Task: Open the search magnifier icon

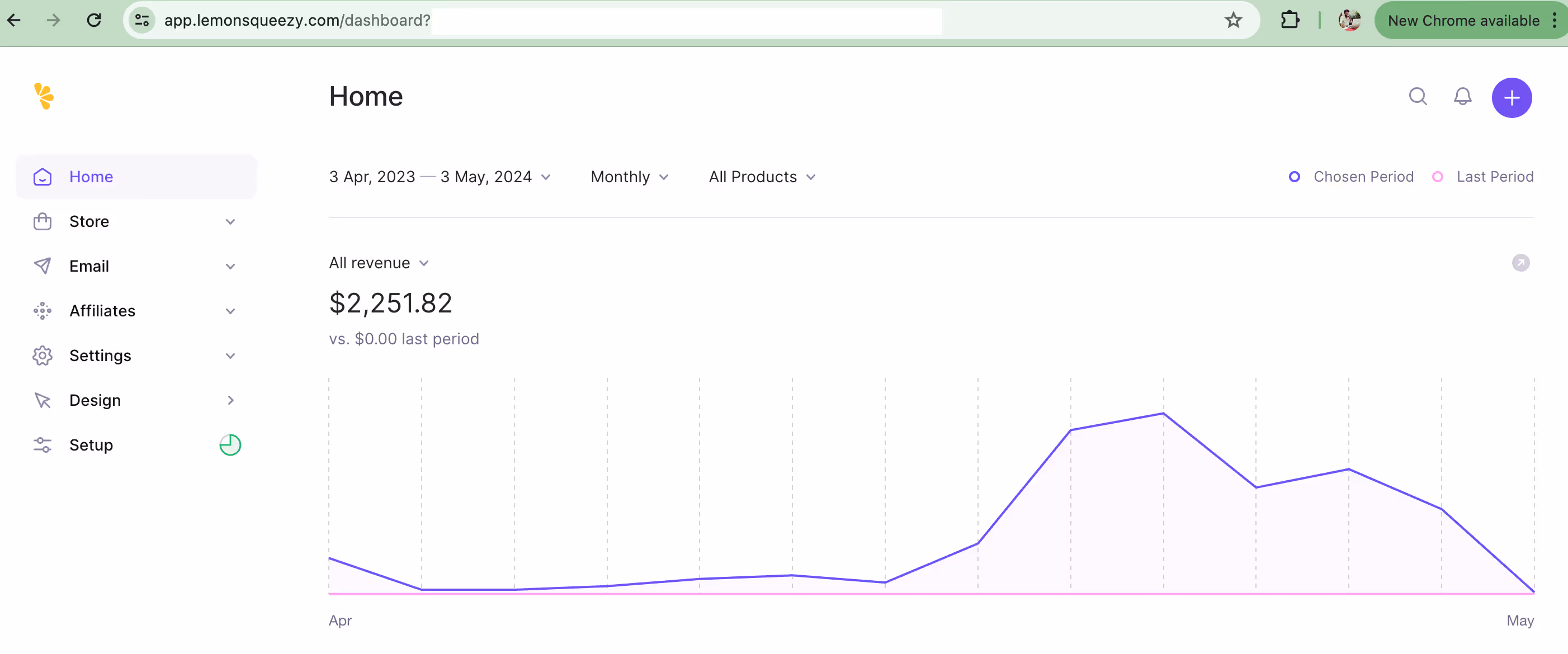Action: tap(1418, 97)
